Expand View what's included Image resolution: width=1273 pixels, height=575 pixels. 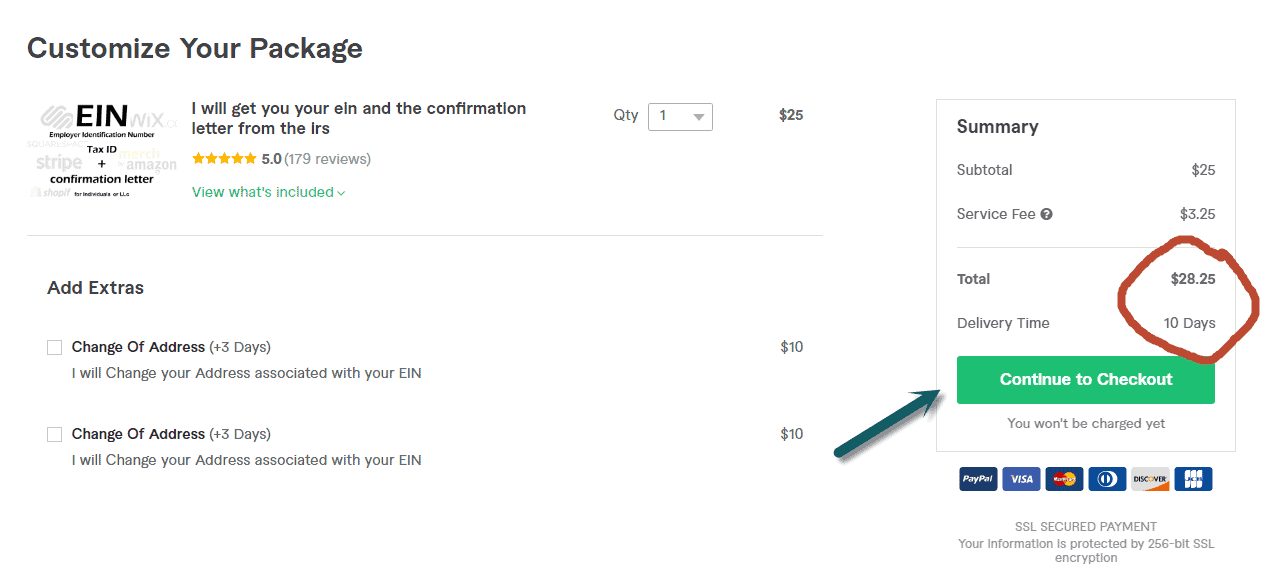[x=268, y=192]
